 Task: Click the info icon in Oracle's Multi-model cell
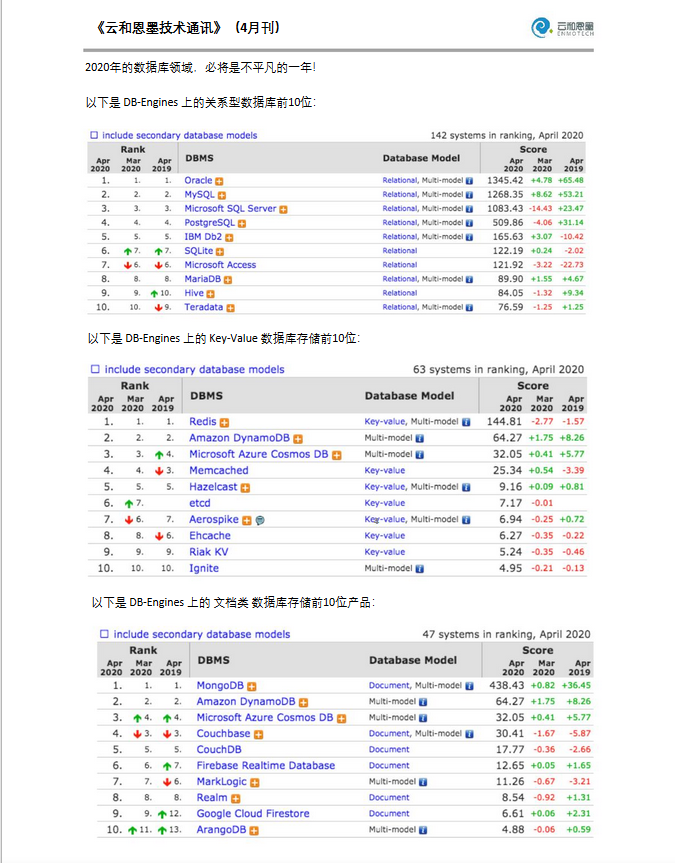pyautogui.click(x=469, y=181)
